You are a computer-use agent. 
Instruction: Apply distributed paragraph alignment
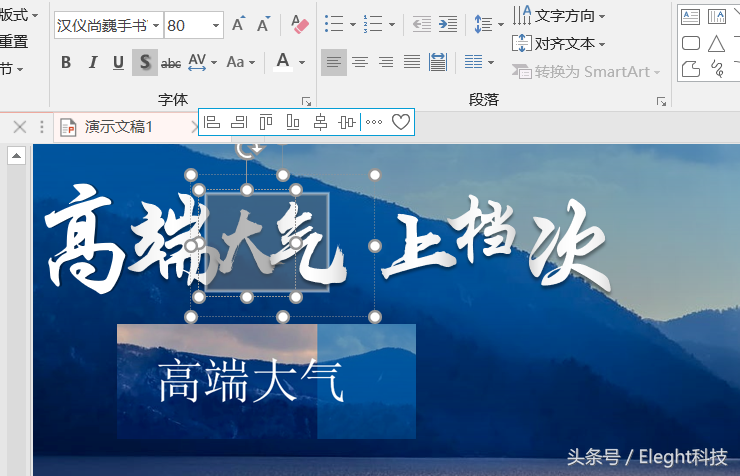[438, 62]
